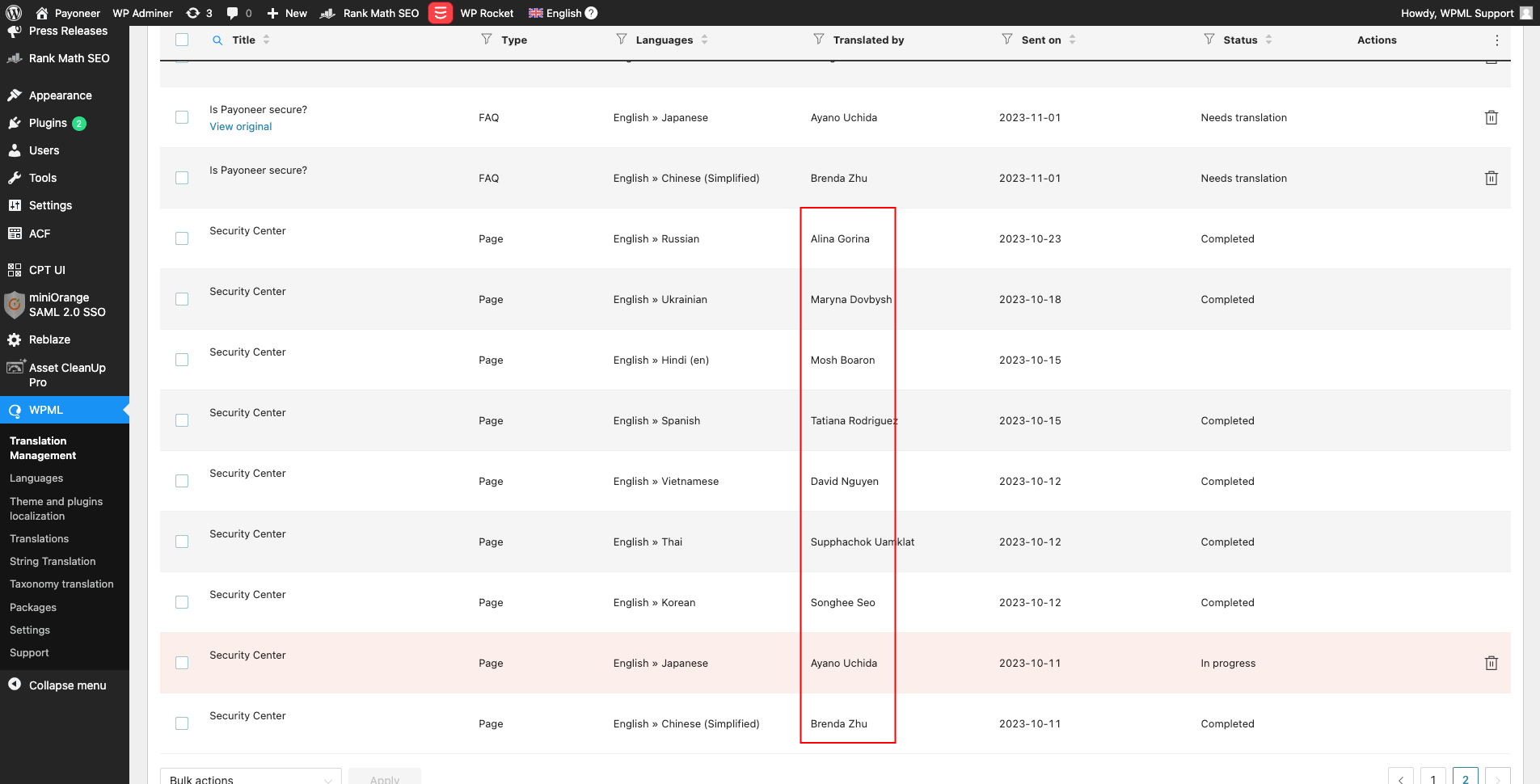Click the Plugins plug icon in sidebar
The image size is (1540, 784).
tap(15, 123)
